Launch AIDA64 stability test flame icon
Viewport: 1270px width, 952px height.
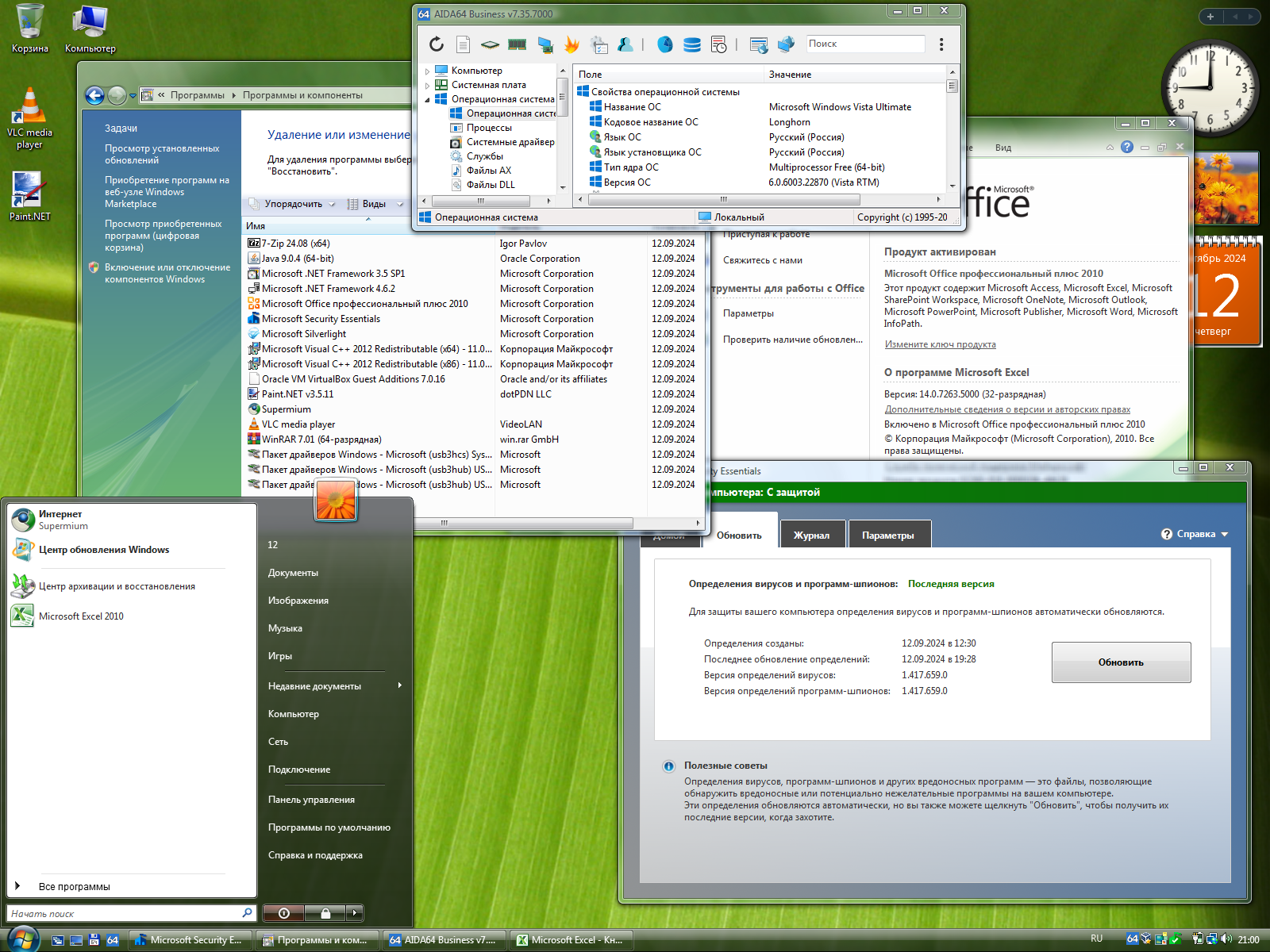(x=571, y=44)
